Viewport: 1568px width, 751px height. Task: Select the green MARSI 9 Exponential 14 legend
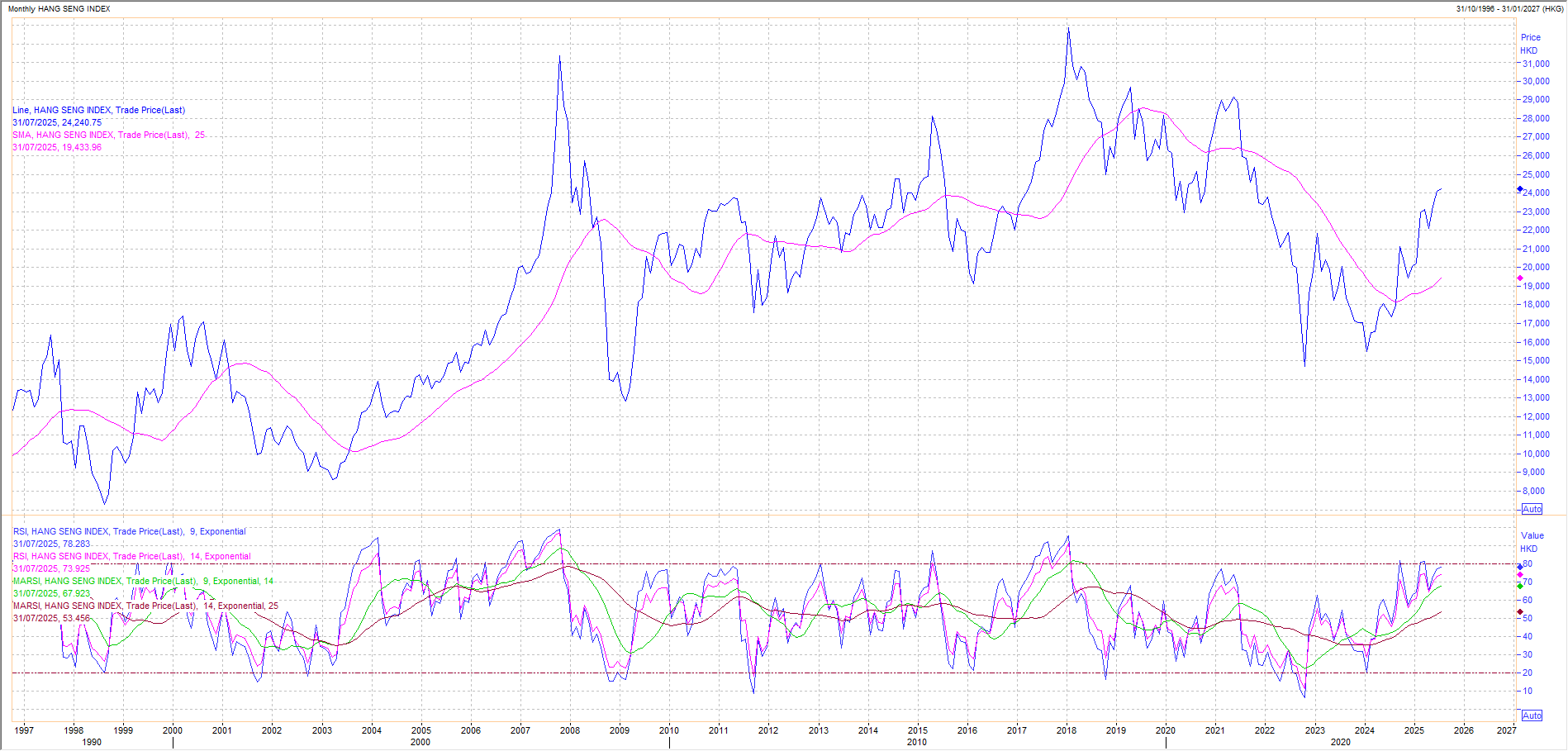coord(143,581)
